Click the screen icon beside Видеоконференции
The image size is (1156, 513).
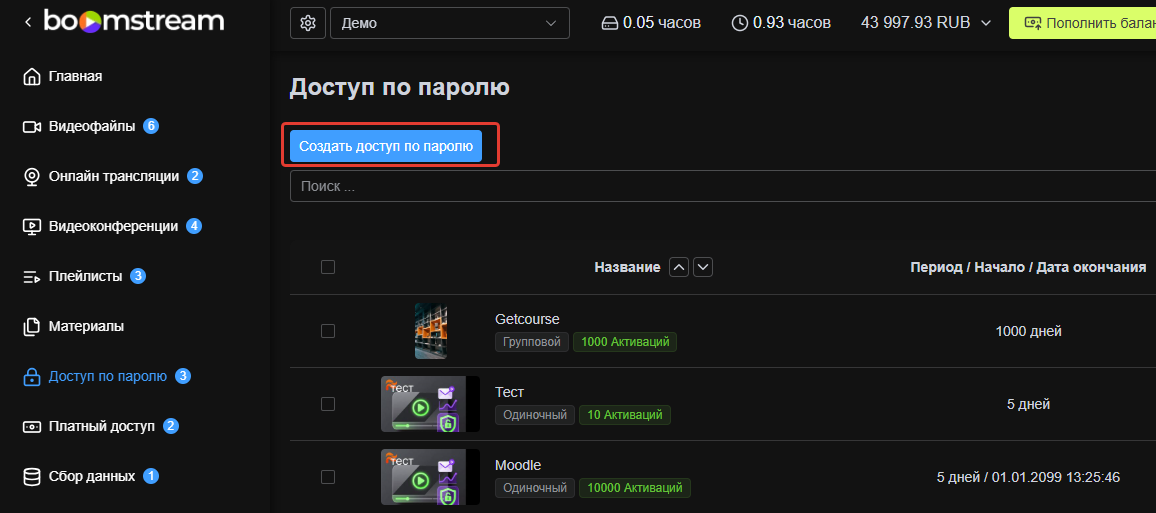click(32, 227)
